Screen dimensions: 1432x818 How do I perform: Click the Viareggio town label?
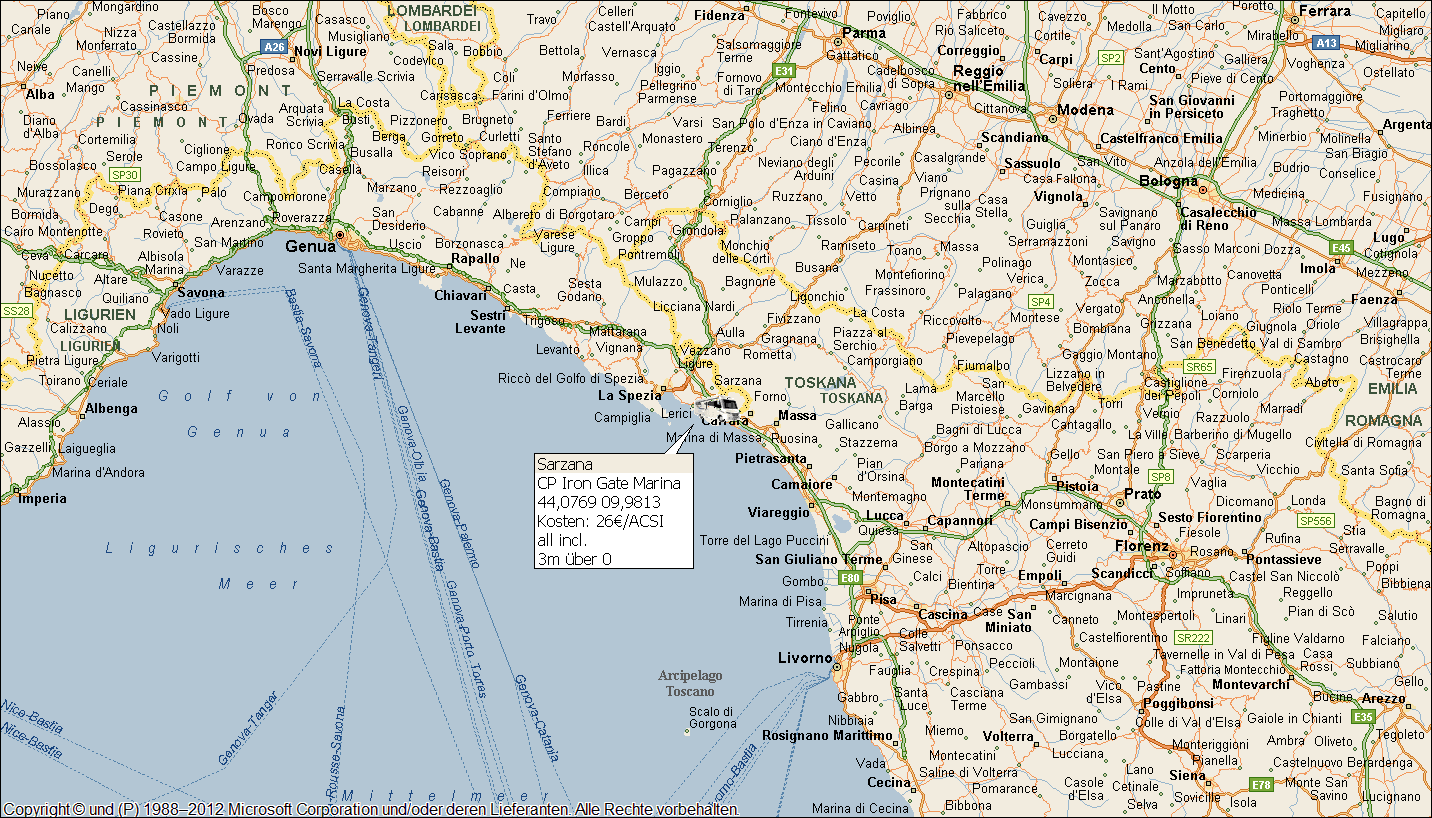[779, 512]
